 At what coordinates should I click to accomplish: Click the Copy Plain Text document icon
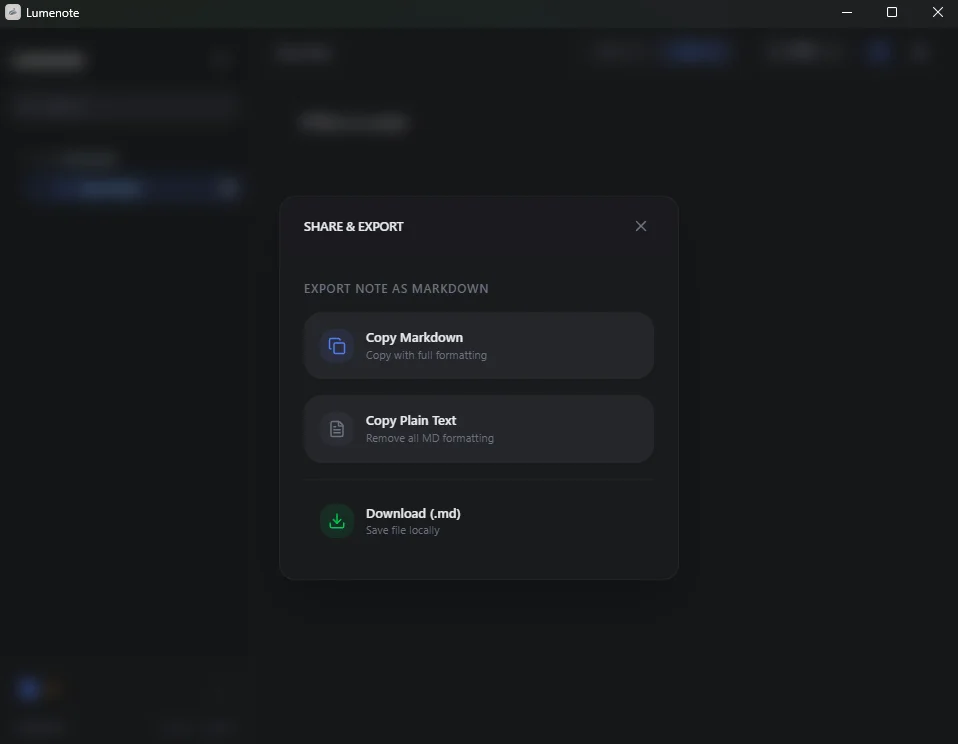[x=336, y=429]
